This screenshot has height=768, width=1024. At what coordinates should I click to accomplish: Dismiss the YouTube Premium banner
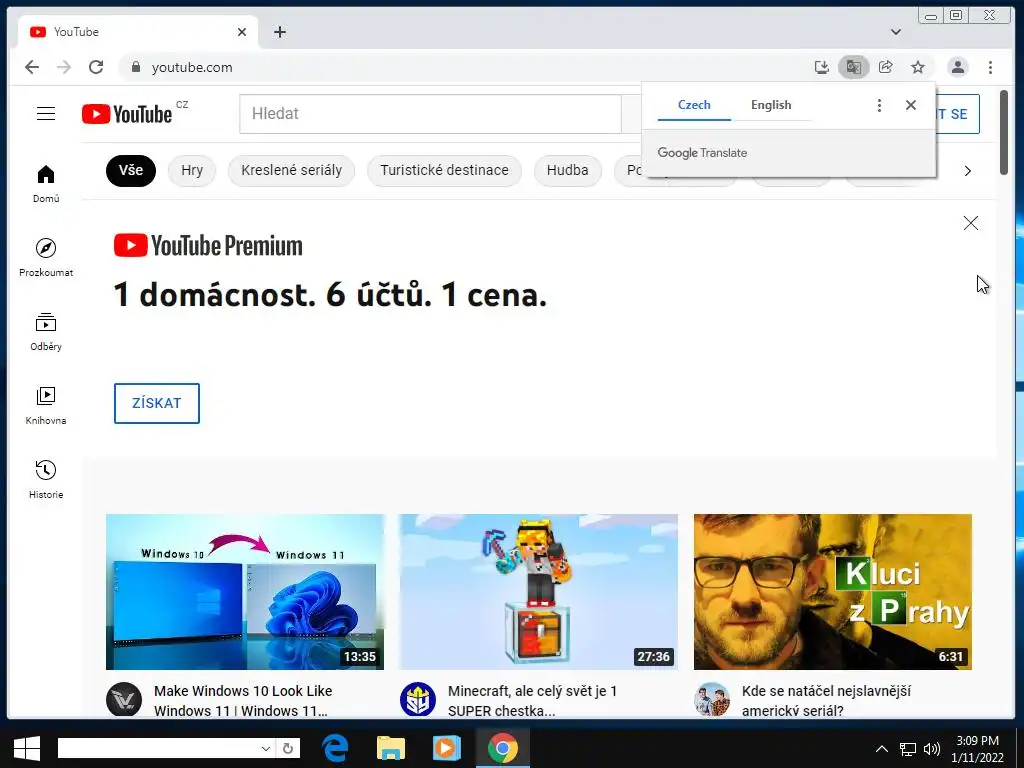click(970, 223)
